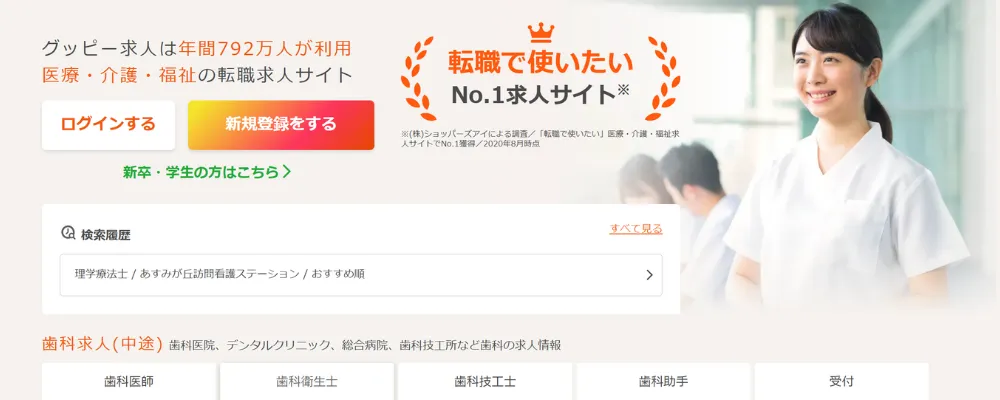The width and height of the screenshot is (1000, 400).
Task: Click the left laurel wreath icon
Action: [419, 78]
